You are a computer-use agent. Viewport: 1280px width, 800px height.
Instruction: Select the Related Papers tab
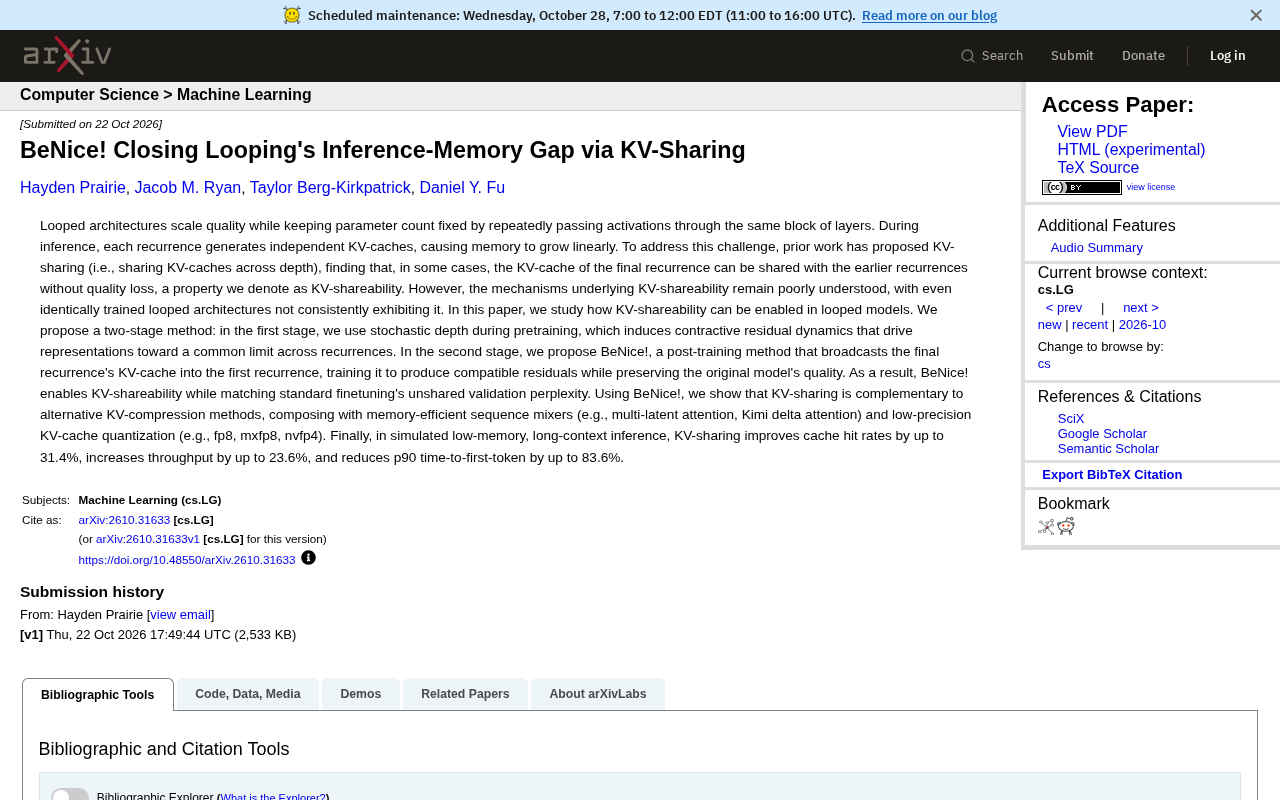(x=465, y=694)
